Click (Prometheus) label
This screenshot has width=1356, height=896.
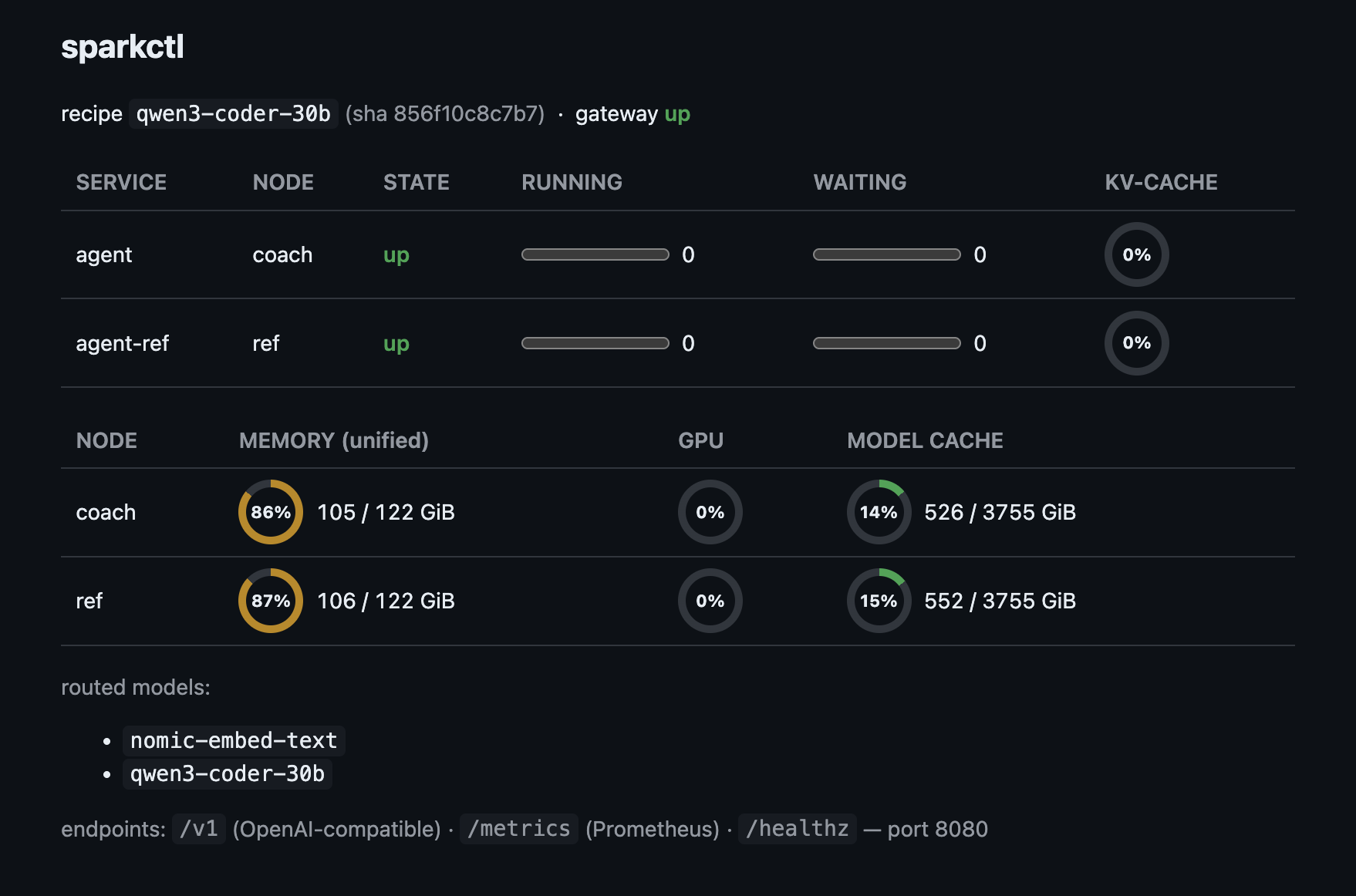click(653, 830)
